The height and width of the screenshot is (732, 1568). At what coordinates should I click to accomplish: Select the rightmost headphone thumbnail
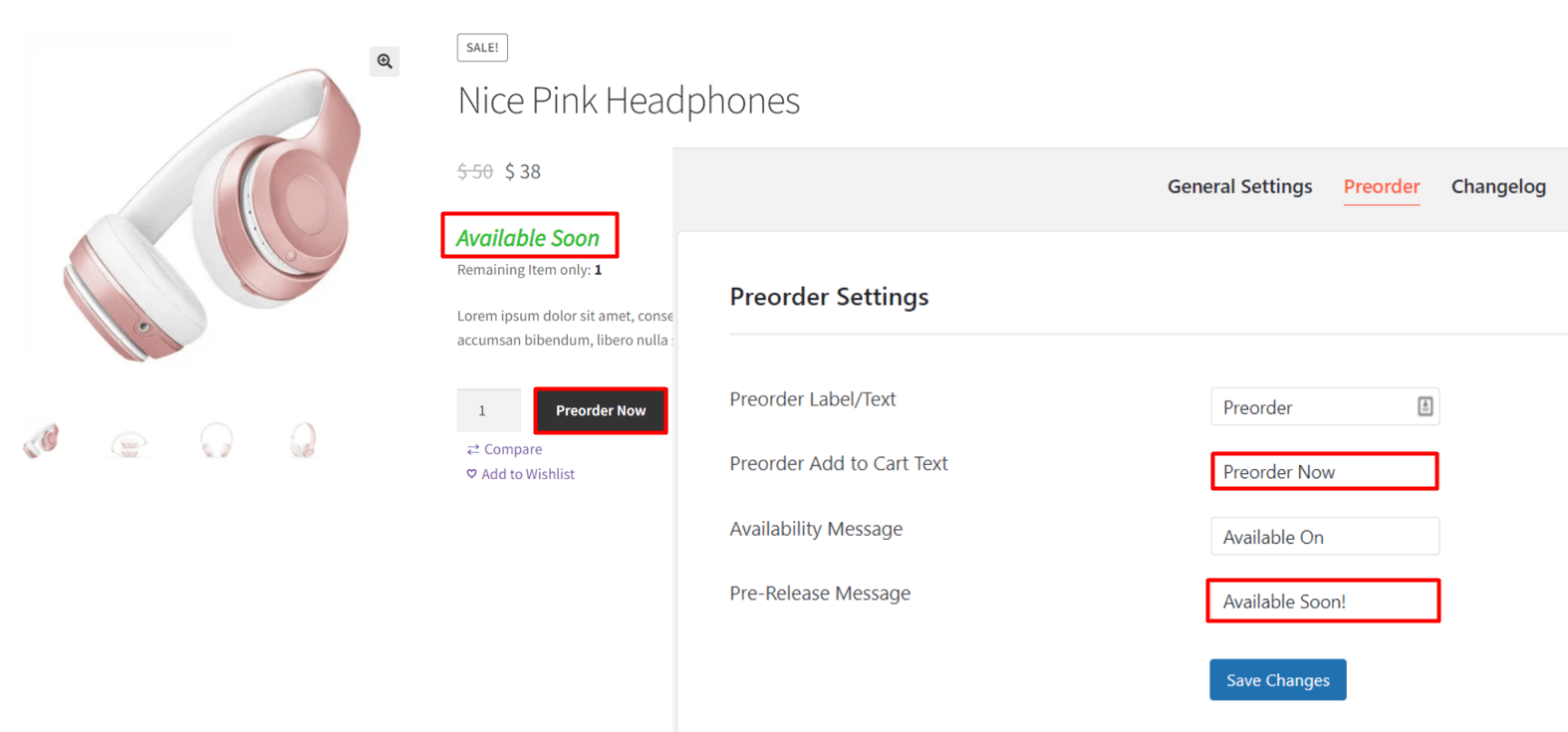tap(303, 438)
